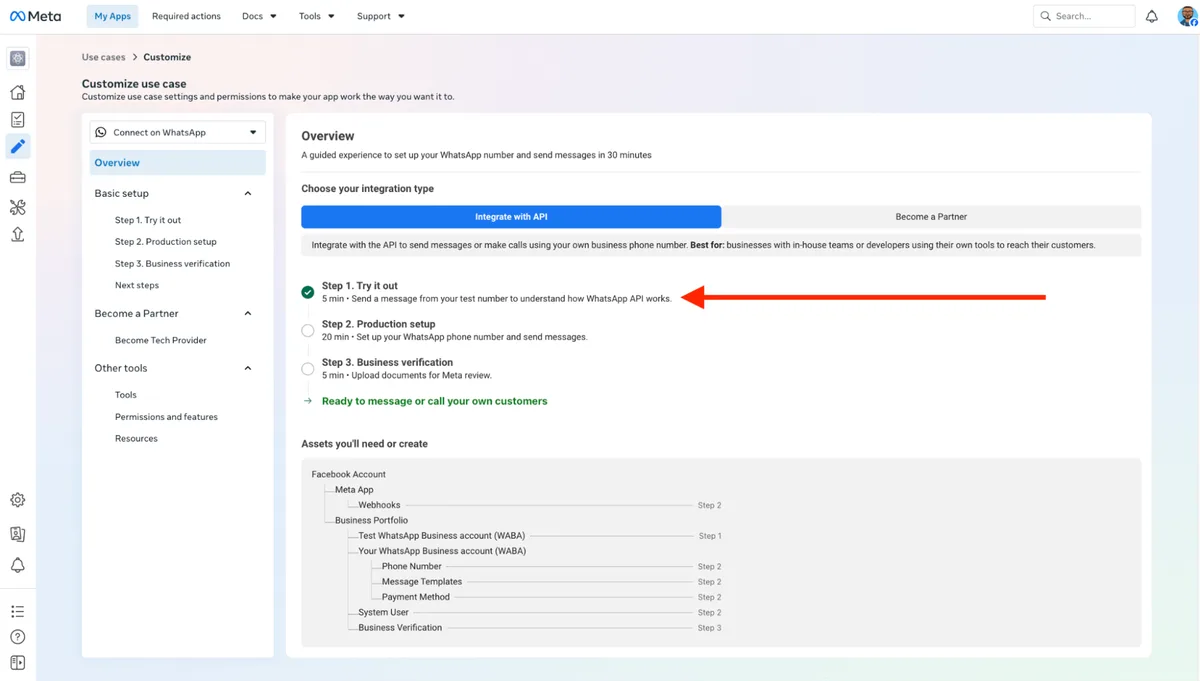
Task: Collapse the Basic setup section
Action: click(x=248, y=193)
